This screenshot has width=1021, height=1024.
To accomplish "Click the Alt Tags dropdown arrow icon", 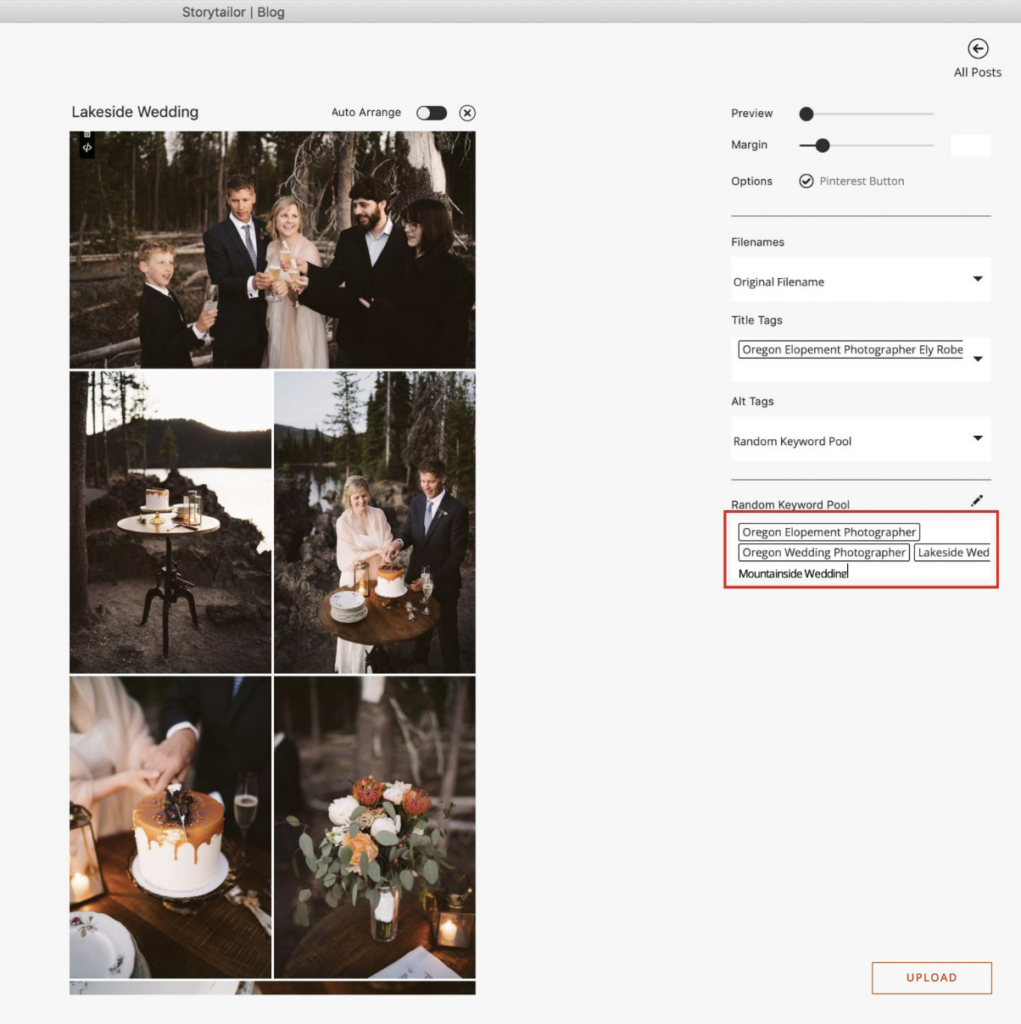I will tap(976, 440).
